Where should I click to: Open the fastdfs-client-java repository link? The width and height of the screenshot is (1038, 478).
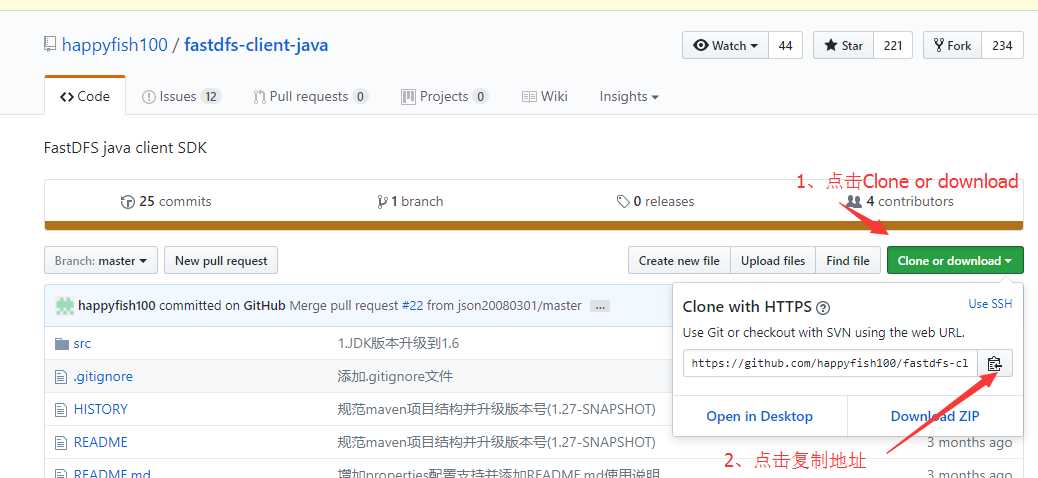256,45
